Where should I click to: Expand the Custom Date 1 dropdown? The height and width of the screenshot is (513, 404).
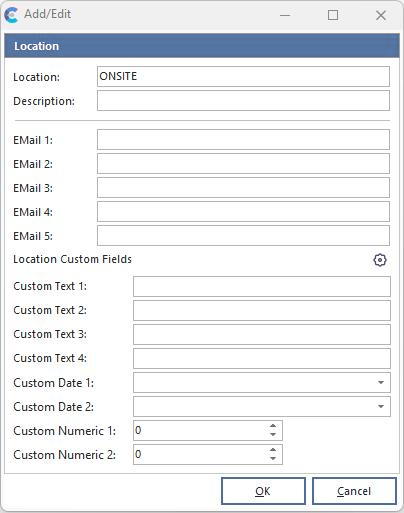point(381,382)
